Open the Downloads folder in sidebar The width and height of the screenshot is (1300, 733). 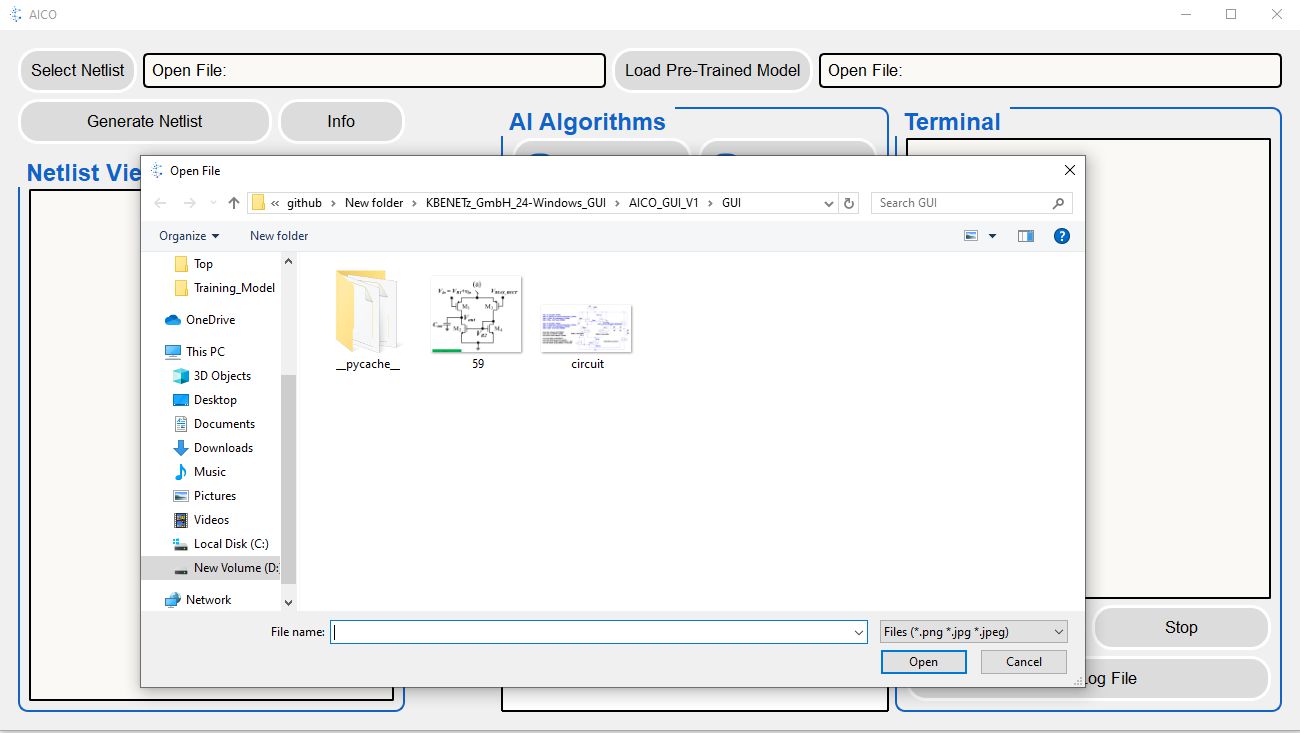223,448
